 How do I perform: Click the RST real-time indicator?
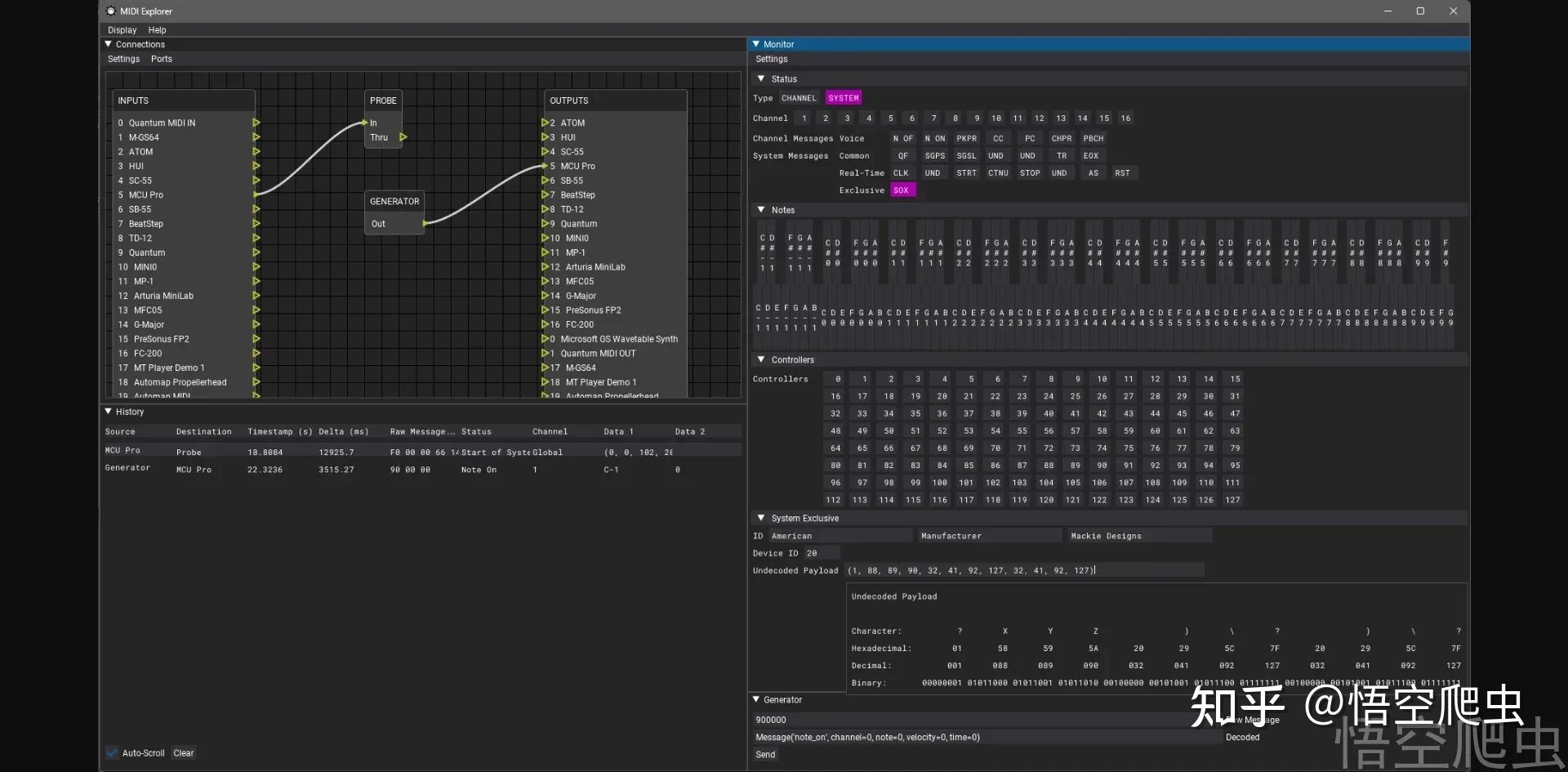click(1123, 172)
